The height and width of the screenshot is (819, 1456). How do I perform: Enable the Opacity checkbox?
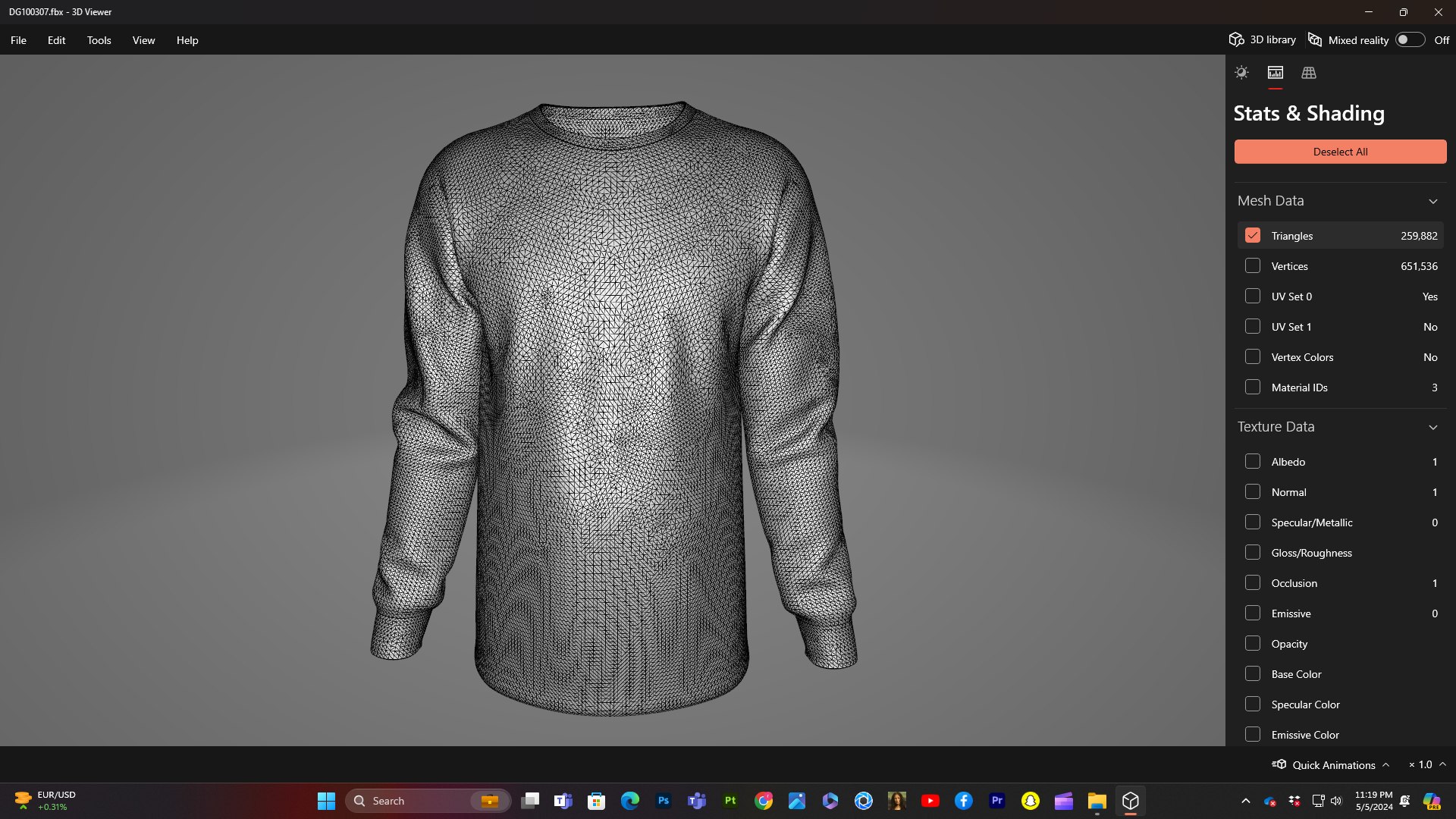click(x=1253, y=644)
